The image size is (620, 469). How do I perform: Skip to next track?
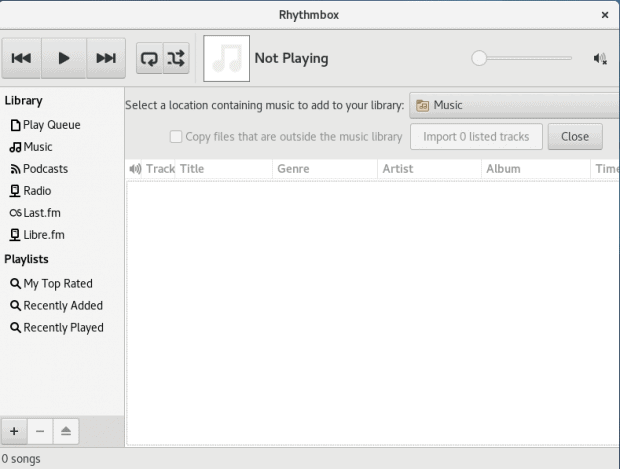(106, 58)
